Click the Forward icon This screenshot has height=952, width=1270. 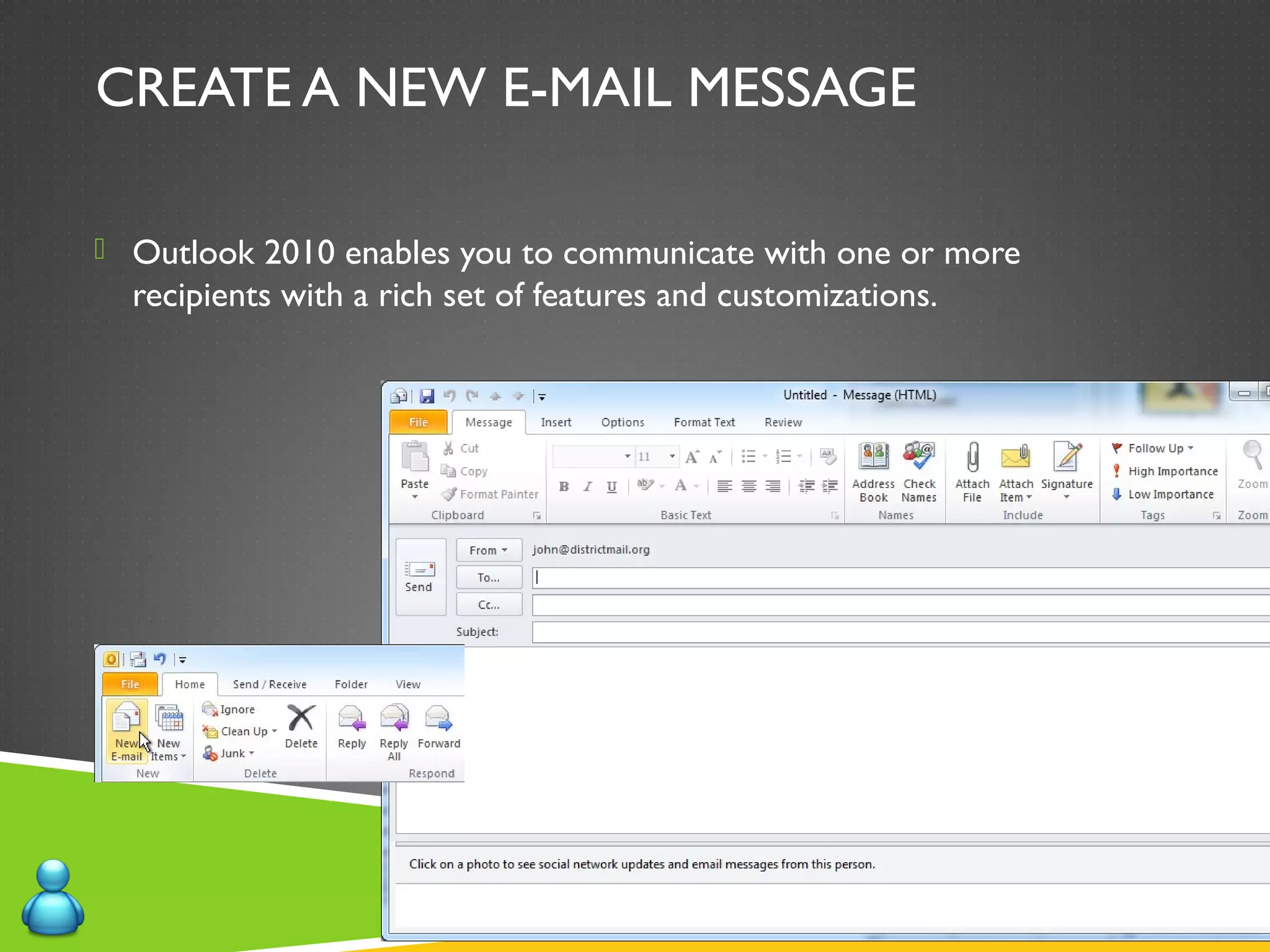[438, 718]
